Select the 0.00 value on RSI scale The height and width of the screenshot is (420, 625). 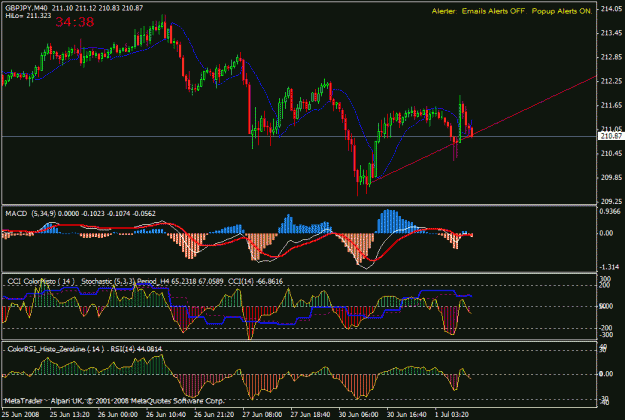coord(606,374)
